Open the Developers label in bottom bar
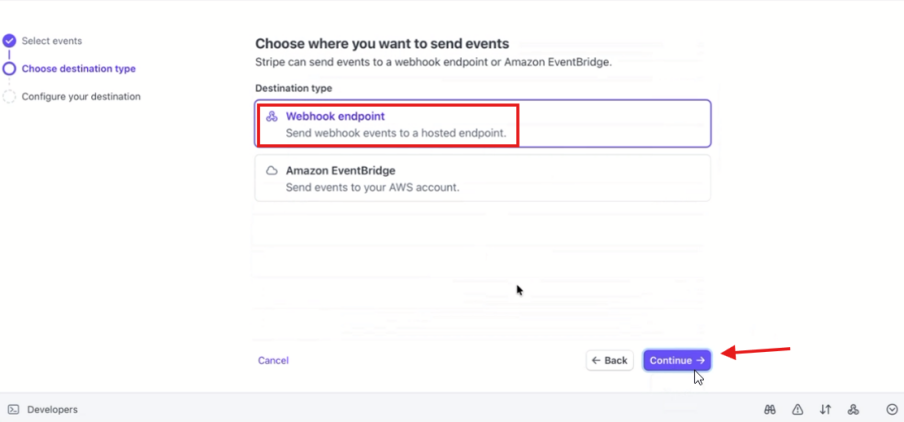Viewport: 904px width, 422px height. tap(52, 409)
